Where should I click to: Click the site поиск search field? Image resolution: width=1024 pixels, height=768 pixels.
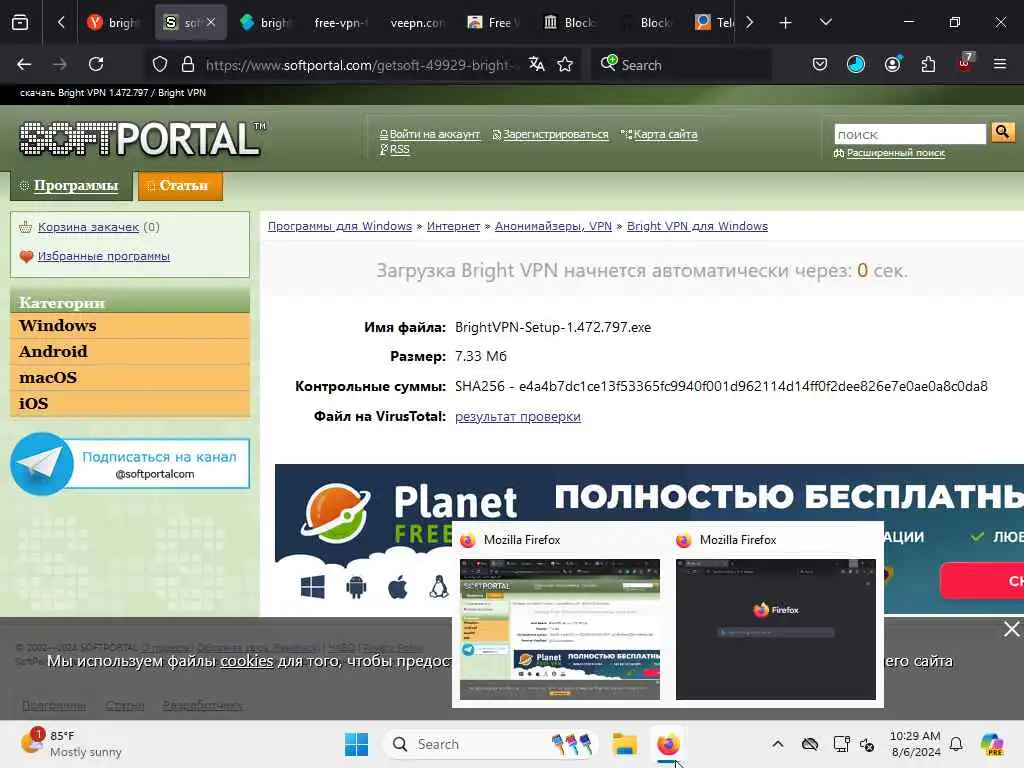[910, 134]
